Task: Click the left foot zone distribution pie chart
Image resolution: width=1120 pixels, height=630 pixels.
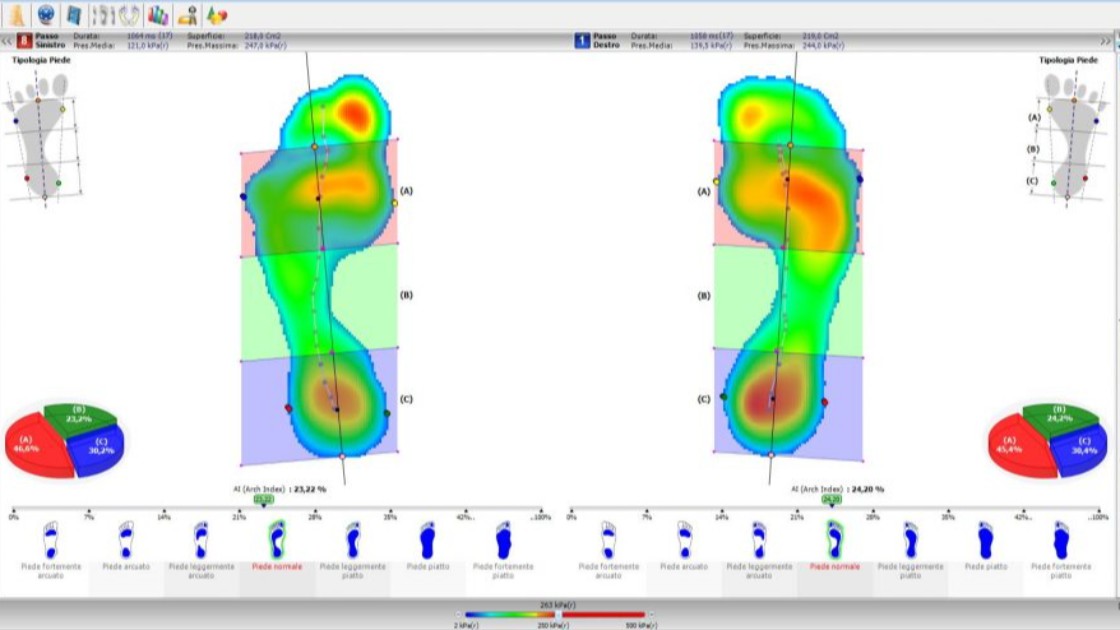Action: point(64,441)
